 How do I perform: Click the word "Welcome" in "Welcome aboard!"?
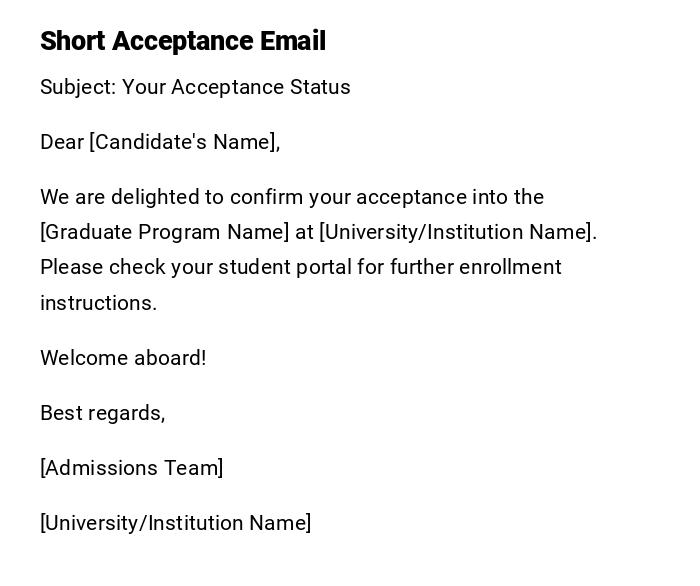(83, 358)
